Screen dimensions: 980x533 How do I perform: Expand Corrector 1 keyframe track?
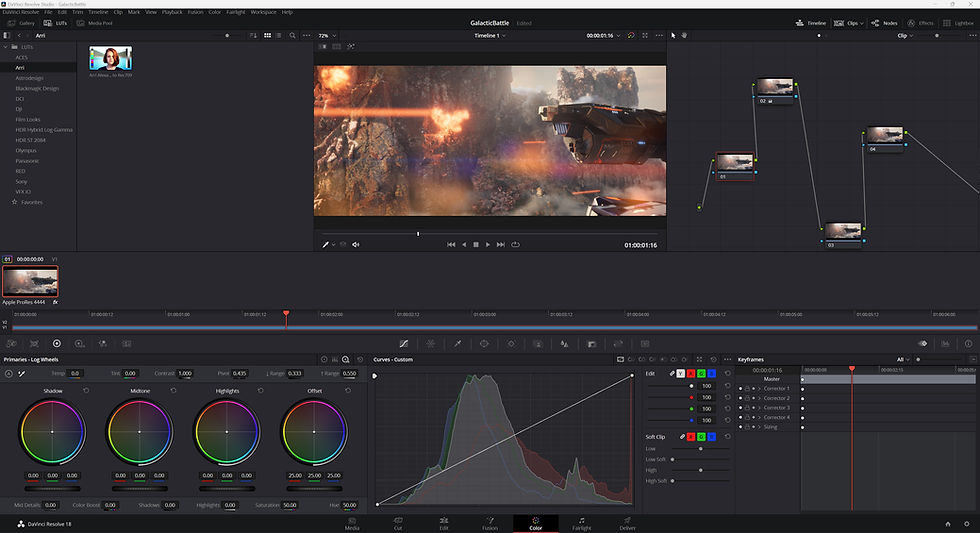click(759, 389)
